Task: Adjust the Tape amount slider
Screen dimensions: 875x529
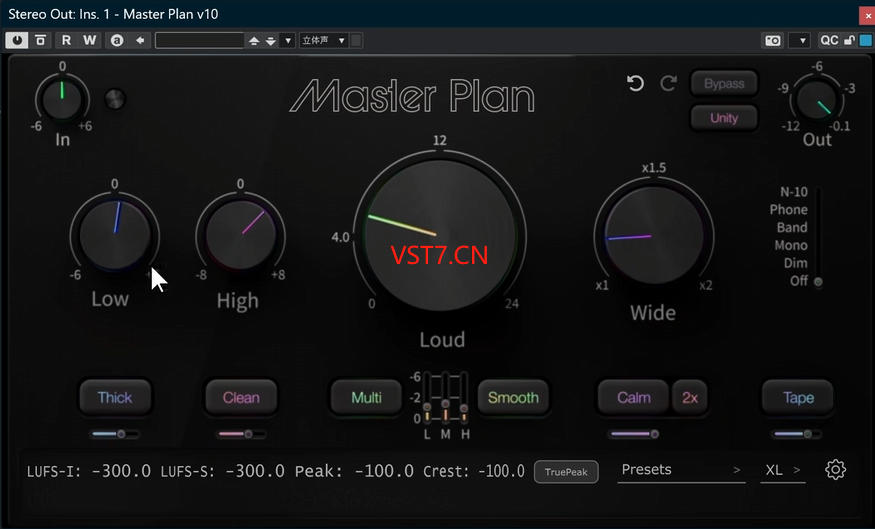Action: point(797,434)
